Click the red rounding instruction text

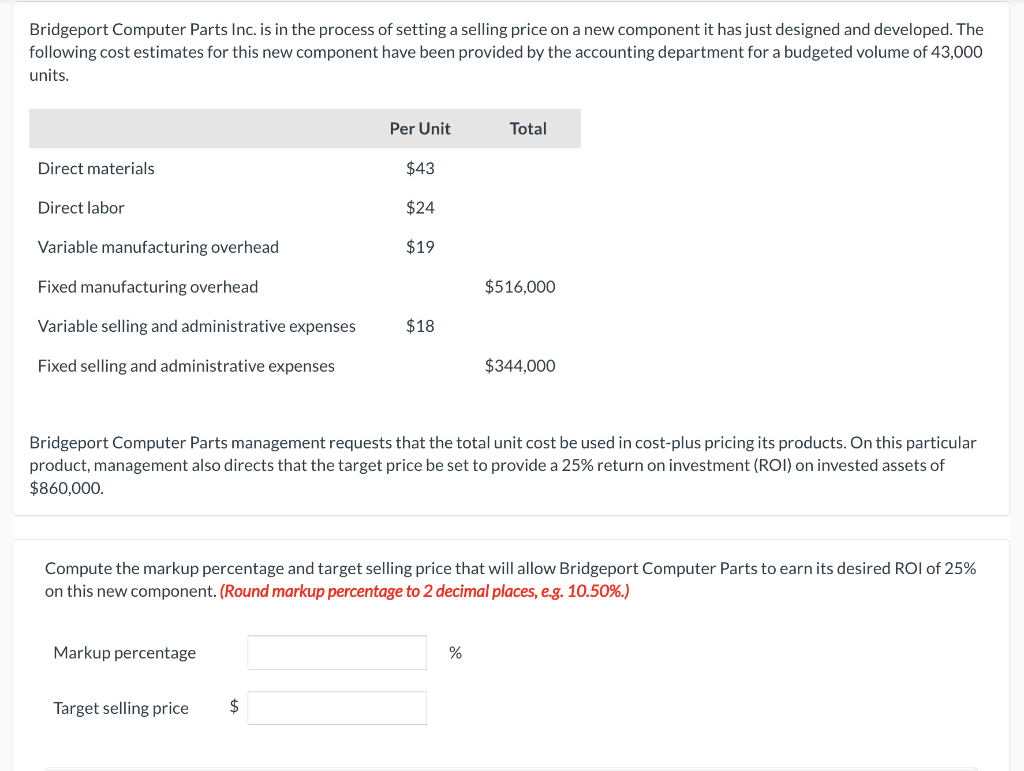[x=424, y=591]
